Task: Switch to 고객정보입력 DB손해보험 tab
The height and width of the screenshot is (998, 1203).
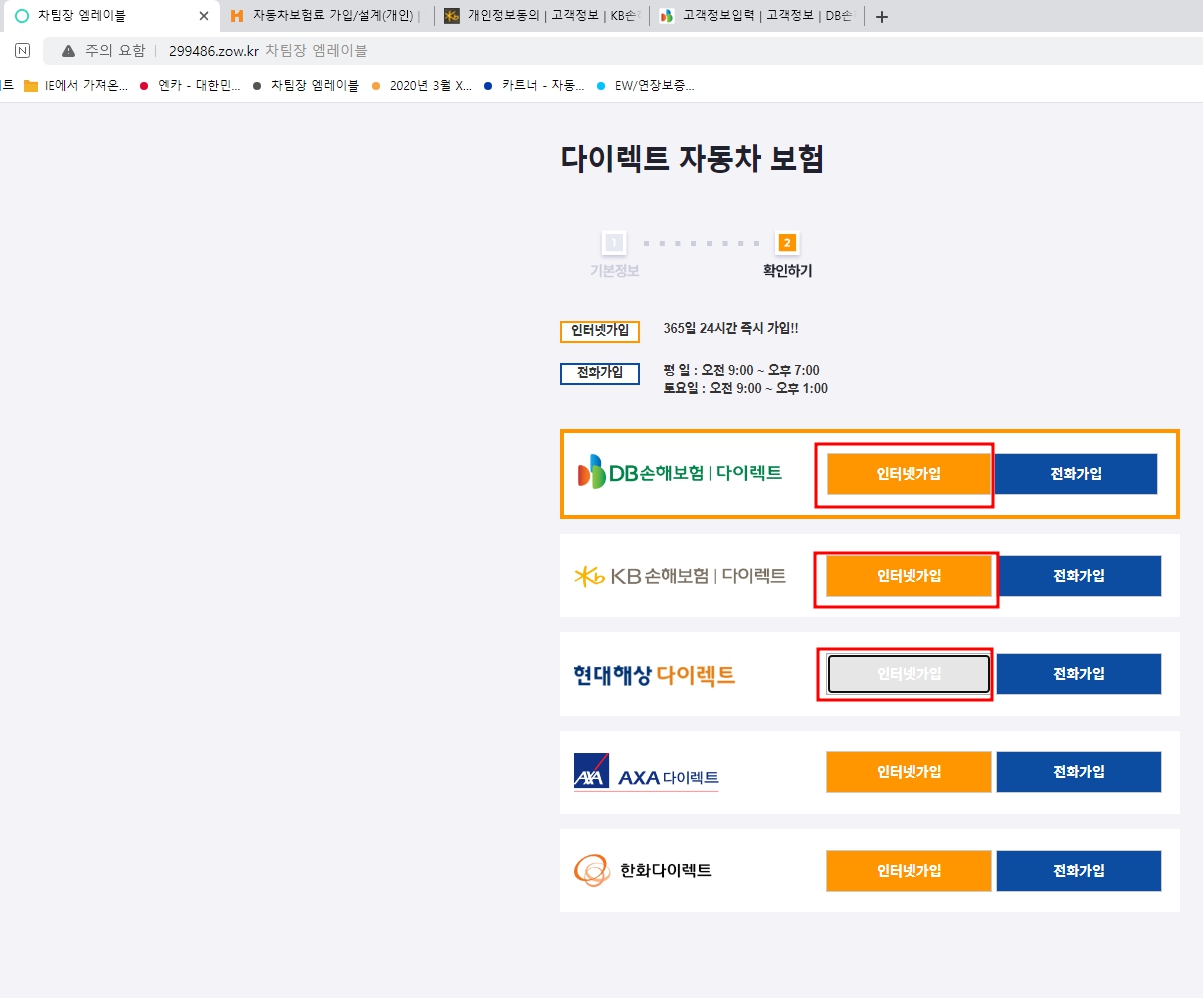Action: 755,16
